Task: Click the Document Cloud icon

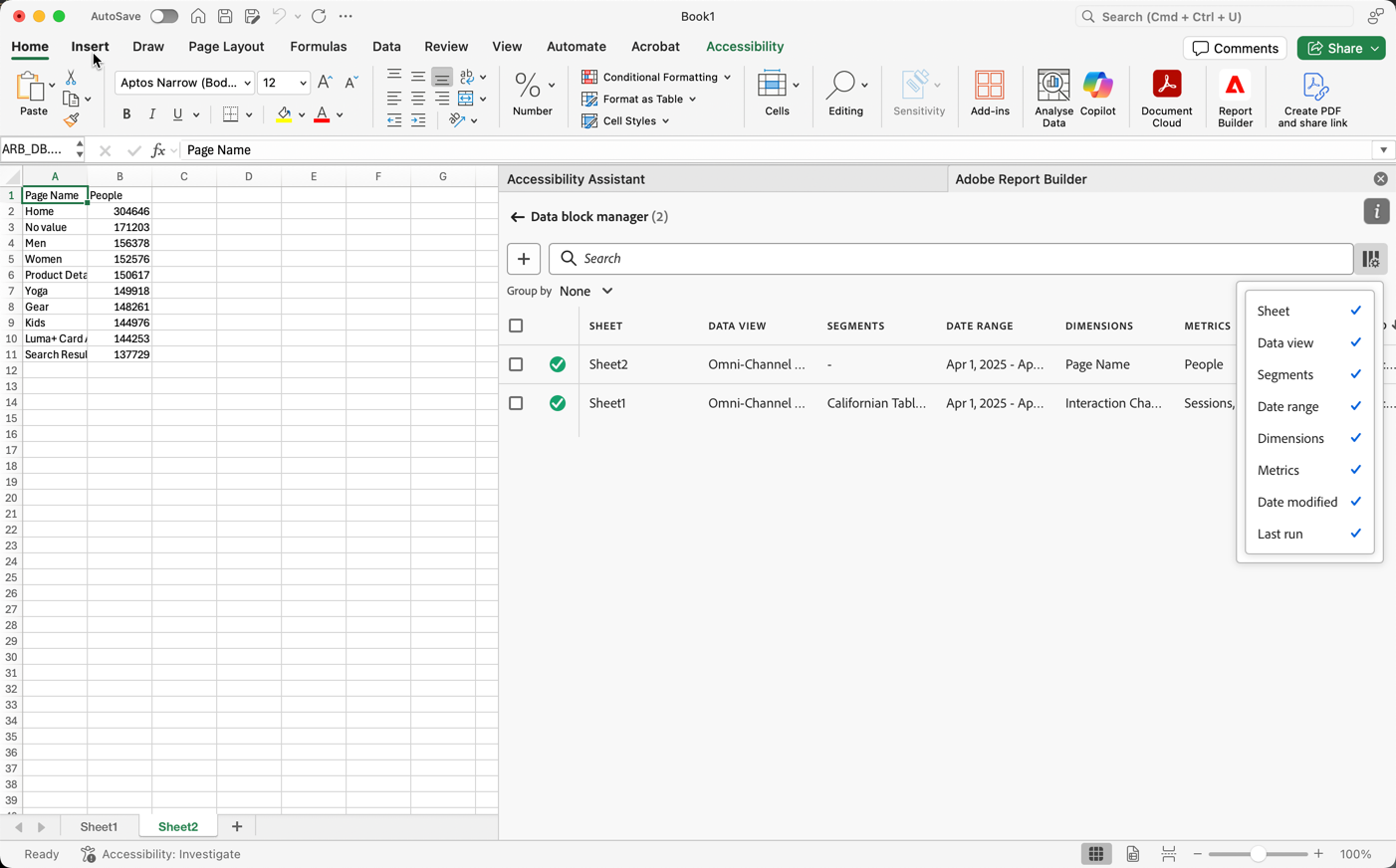Action: 1166,98
